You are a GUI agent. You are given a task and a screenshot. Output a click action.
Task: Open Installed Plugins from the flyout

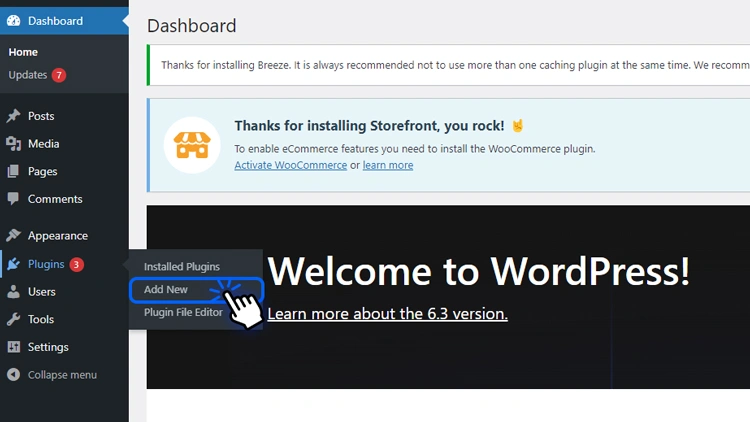(181, 267)
